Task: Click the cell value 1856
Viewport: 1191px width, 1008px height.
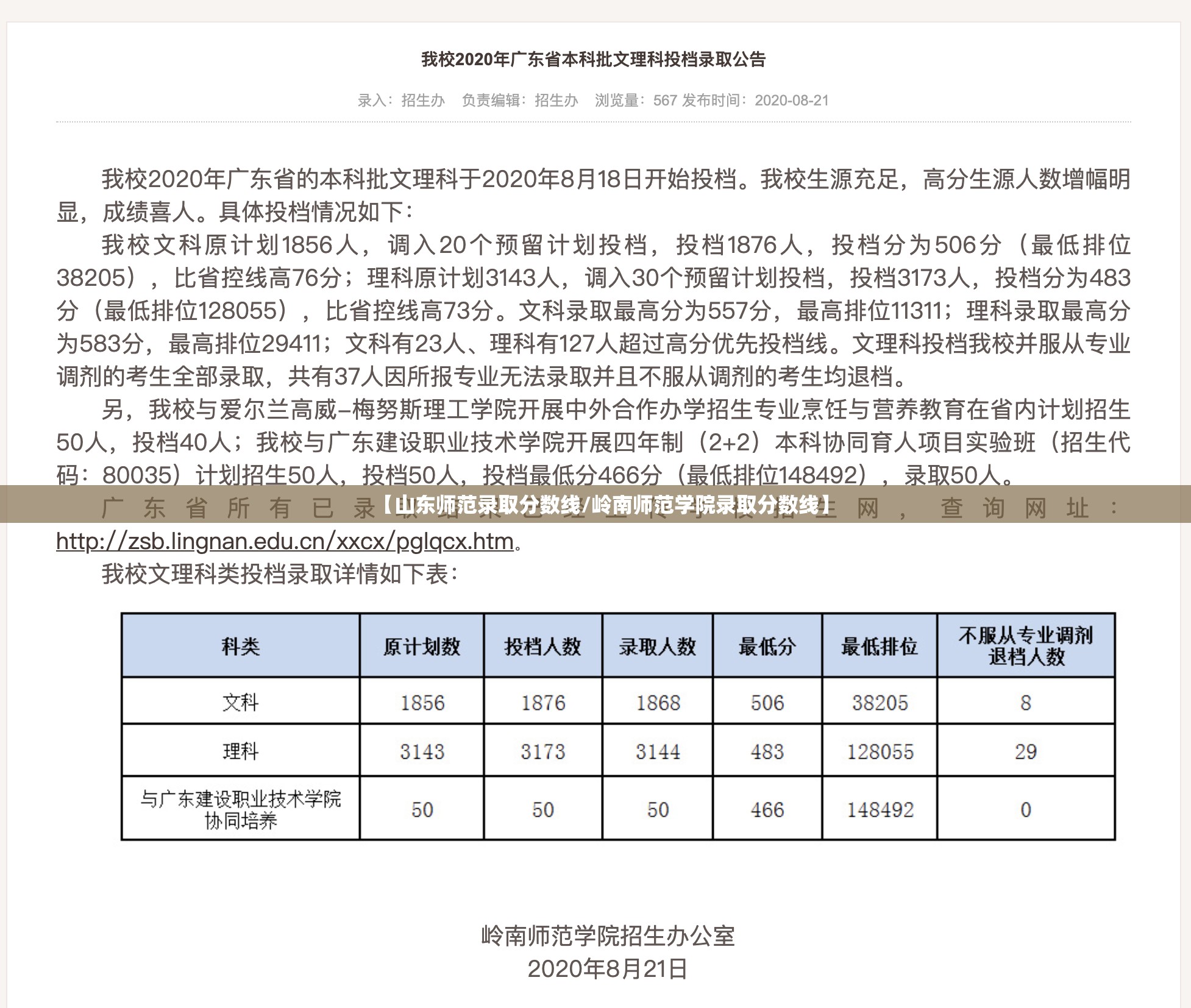Action: coord(422,703)
